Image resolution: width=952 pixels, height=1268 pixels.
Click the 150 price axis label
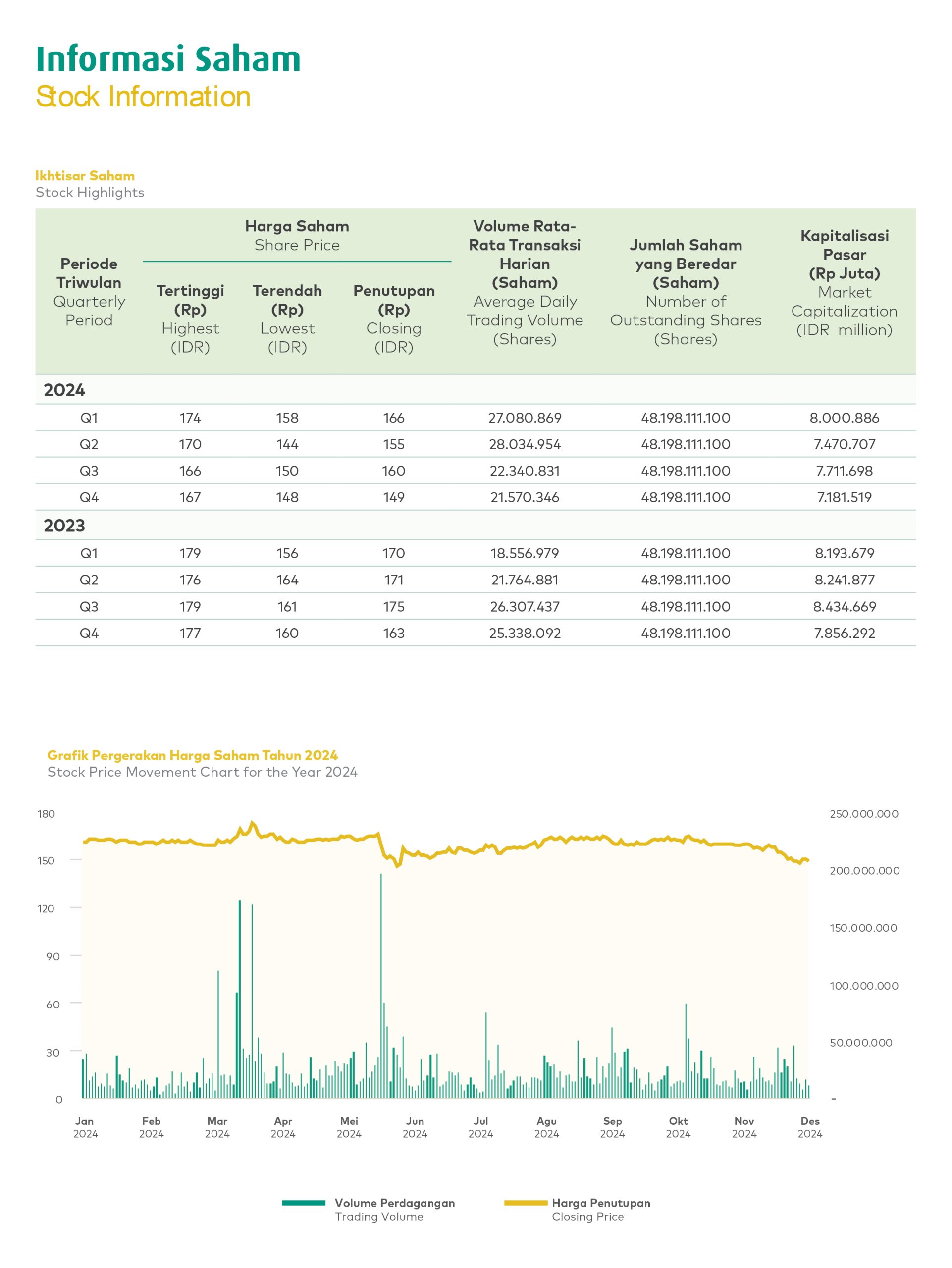pos(46,861)
